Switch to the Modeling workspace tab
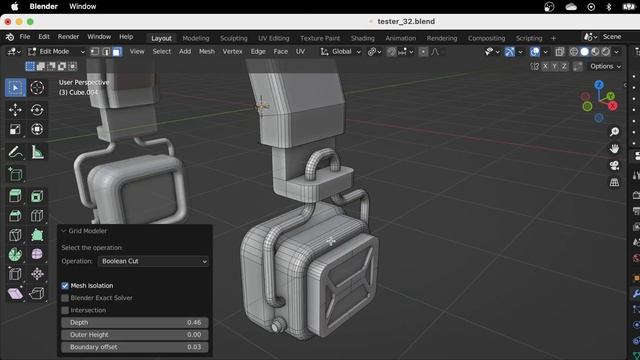Viewport: 640px width, 360px height. click(196, 38)
